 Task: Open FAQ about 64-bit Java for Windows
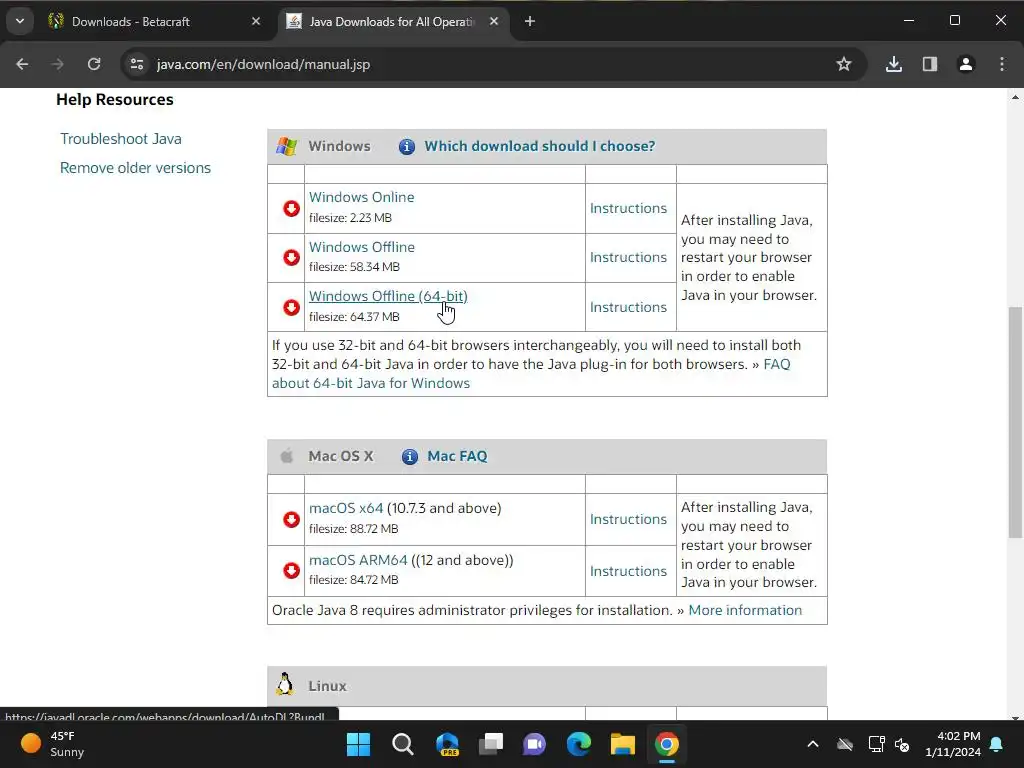click(x=371, y=383)
